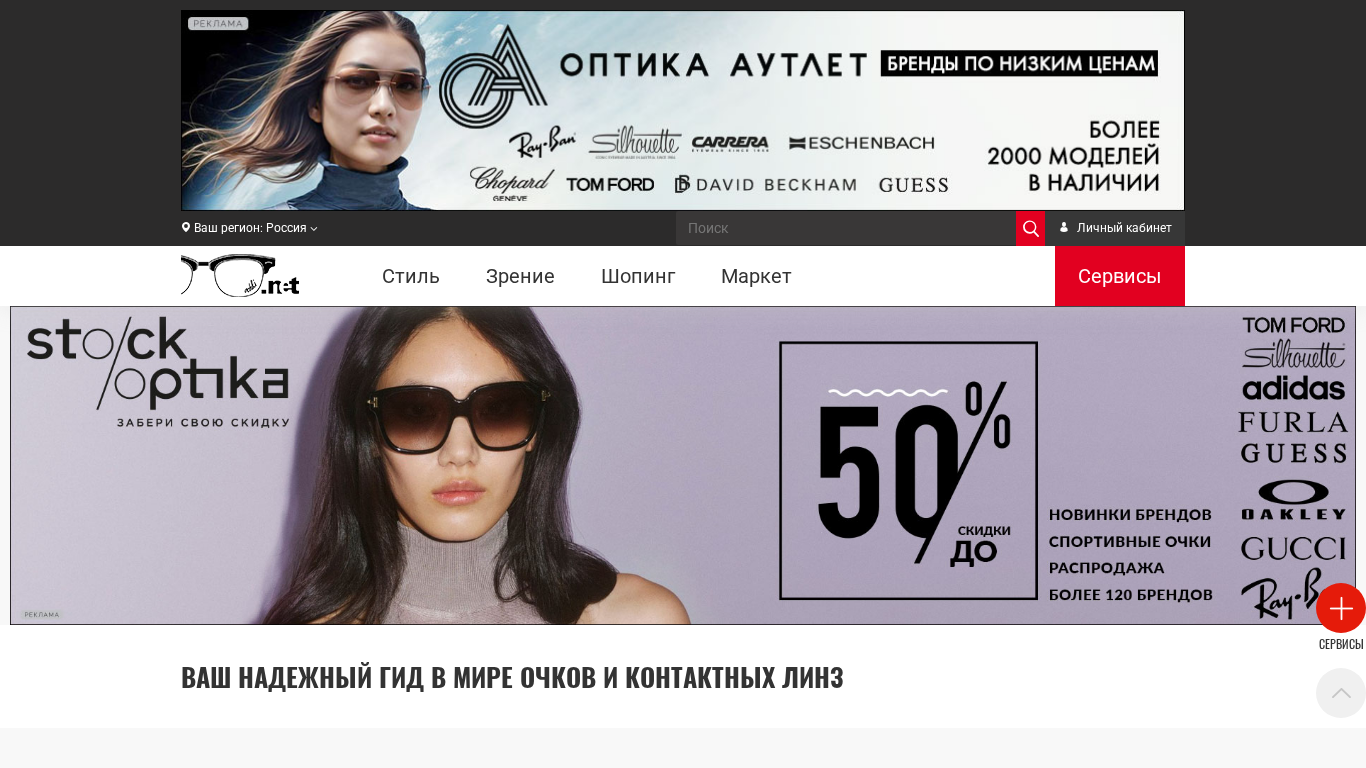Click the Оптика Аутлет logo in banner
Screen dimensions: 1366x768
tap(494, 76)
